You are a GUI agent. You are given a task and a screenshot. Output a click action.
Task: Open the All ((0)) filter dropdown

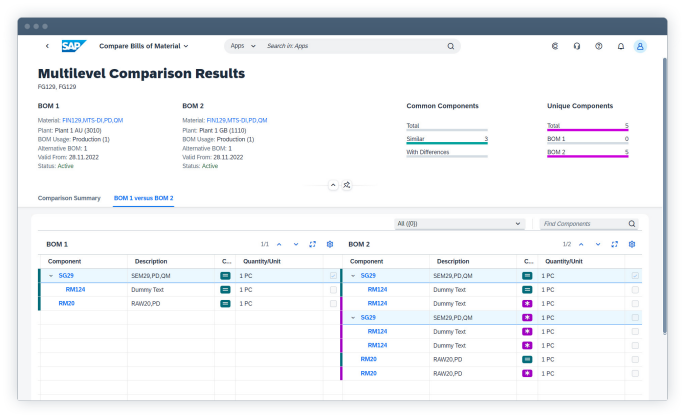click(459, 224)
